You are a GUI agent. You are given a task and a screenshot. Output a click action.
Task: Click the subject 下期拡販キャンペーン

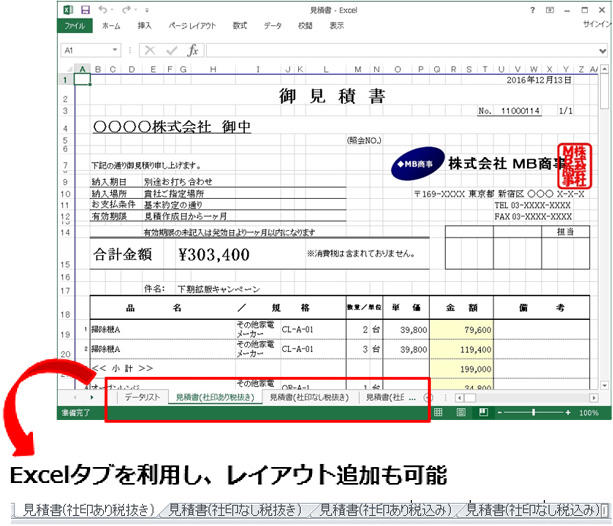[x=219, y=289]
